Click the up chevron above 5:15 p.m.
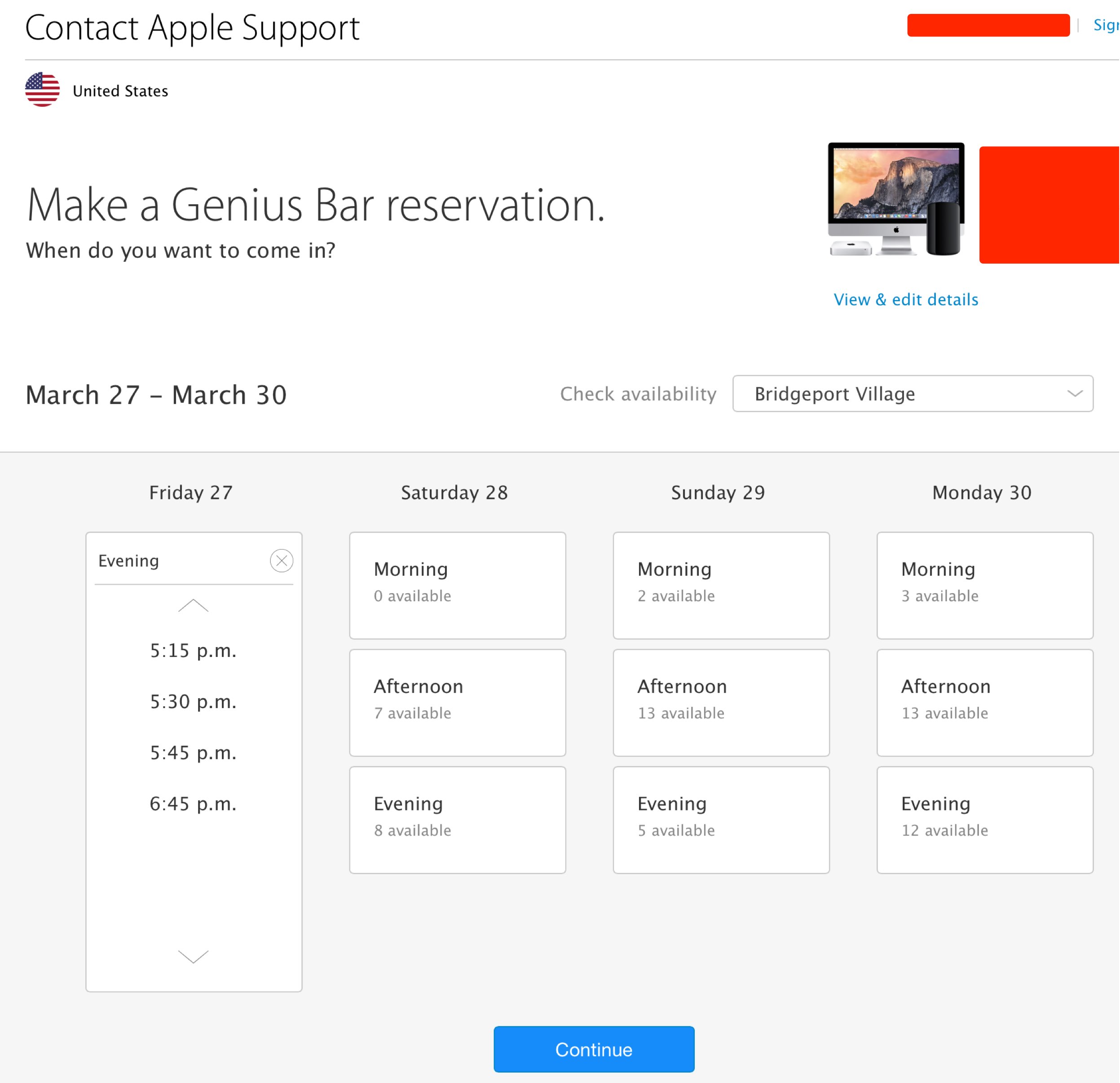 tap(193, 605)
